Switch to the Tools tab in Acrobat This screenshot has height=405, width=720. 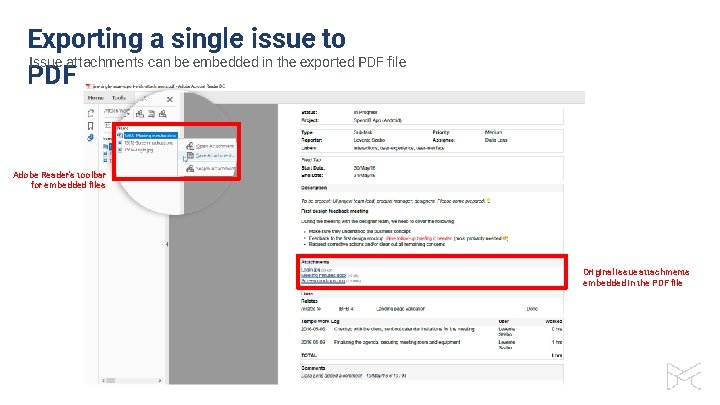pos(119,98)
